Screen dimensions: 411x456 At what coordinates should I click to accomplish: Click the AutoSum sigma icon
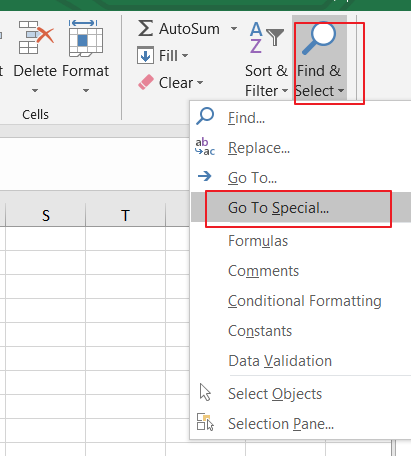point(146,28)
